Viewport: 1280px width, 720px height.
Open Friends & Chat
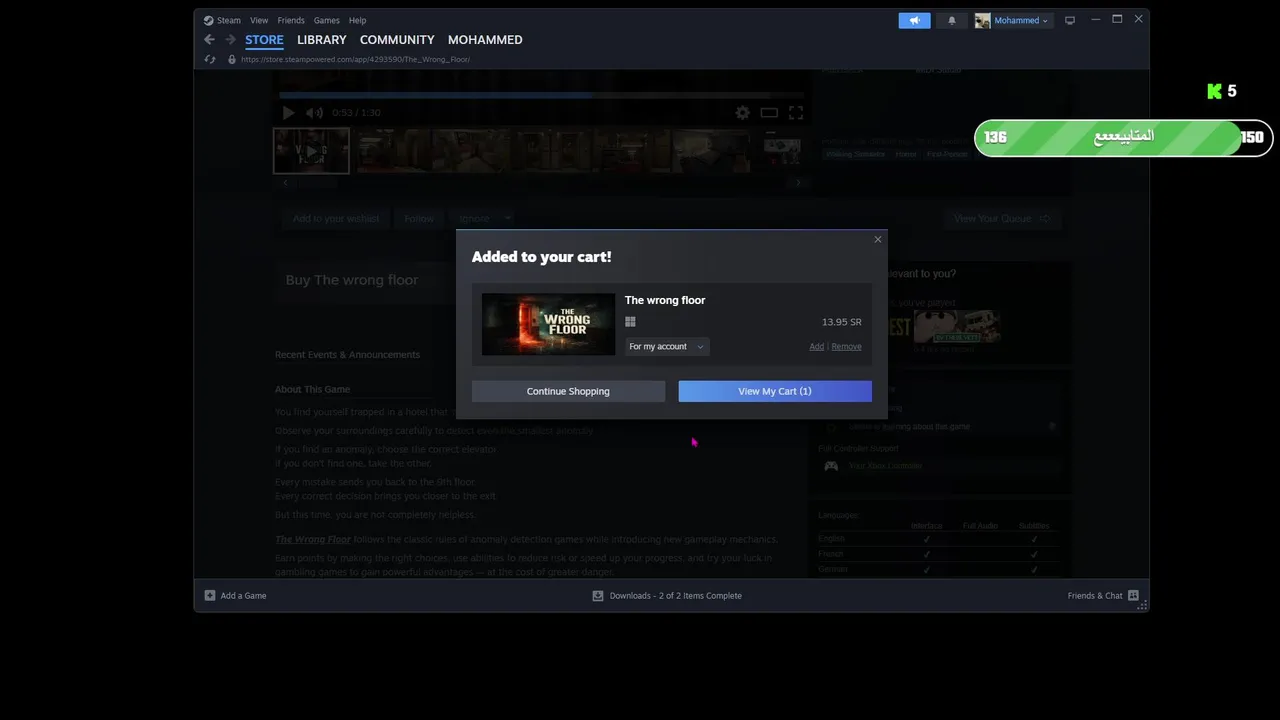(1095, 596)
